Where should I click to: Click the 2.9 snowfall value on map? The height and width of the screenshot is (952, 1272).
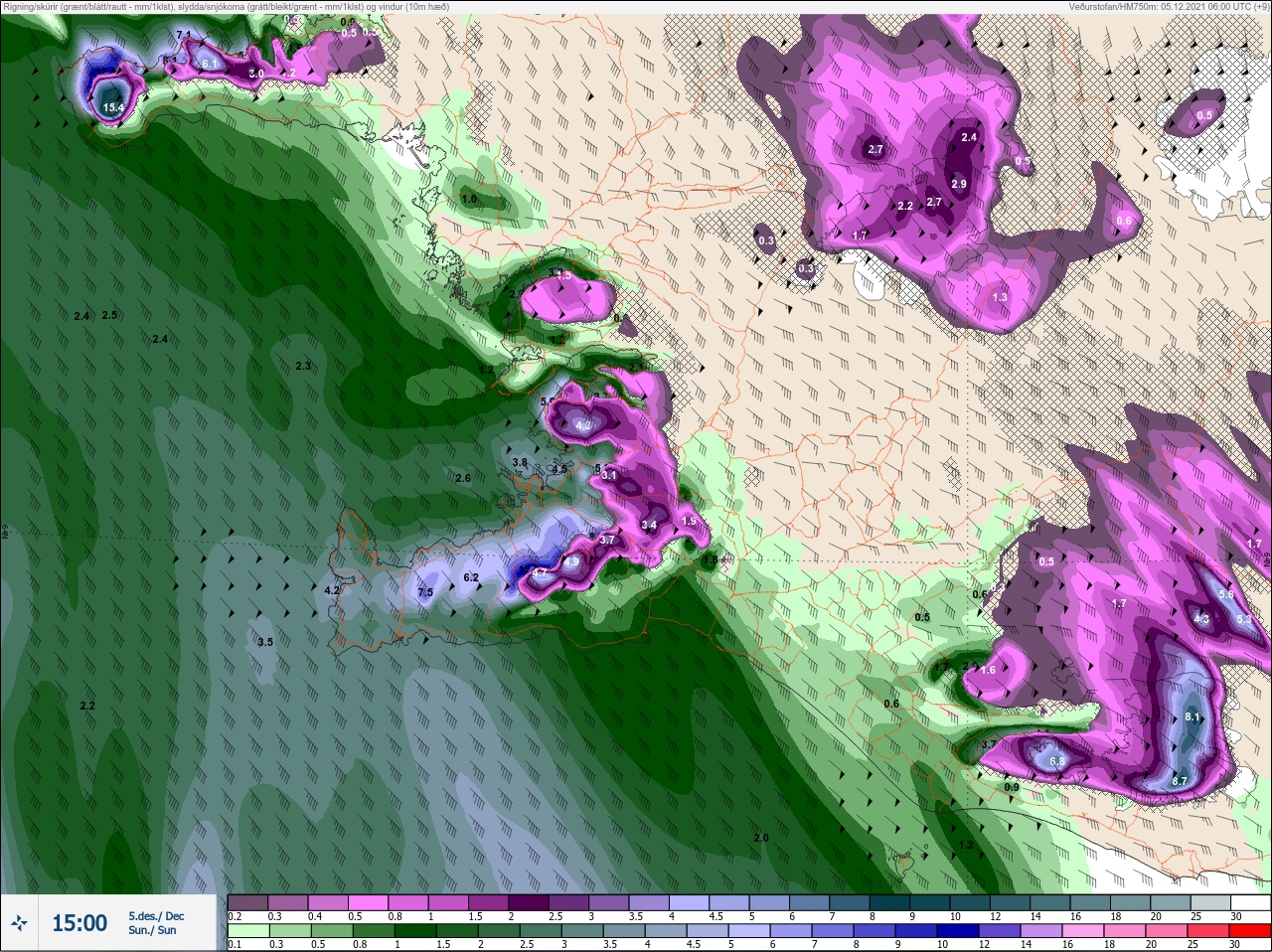coord(959,184)
